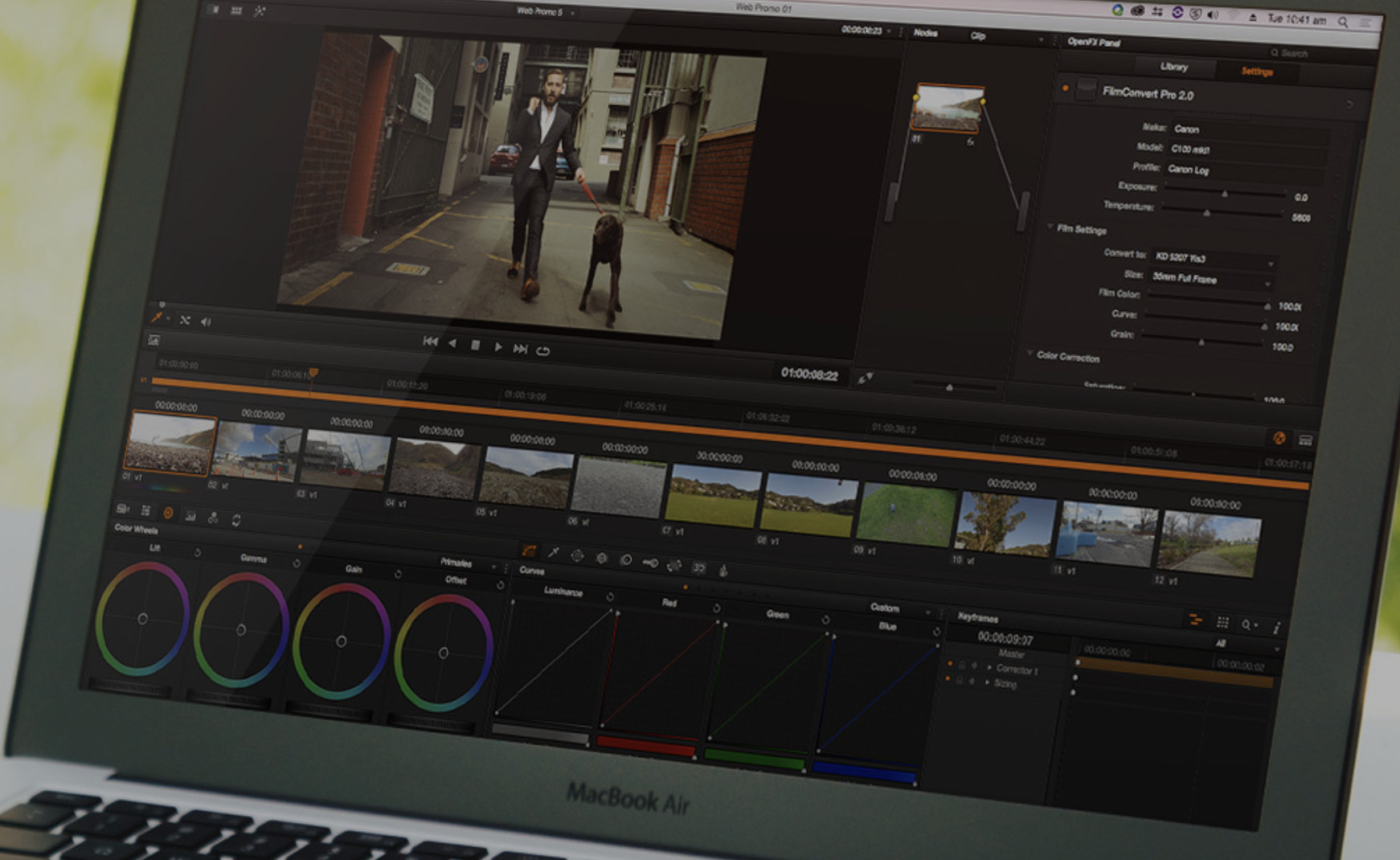Screen dimensions: 1400x860
Task: Toggle the Corrector 1 lock icon
Action: coord(962,665)
